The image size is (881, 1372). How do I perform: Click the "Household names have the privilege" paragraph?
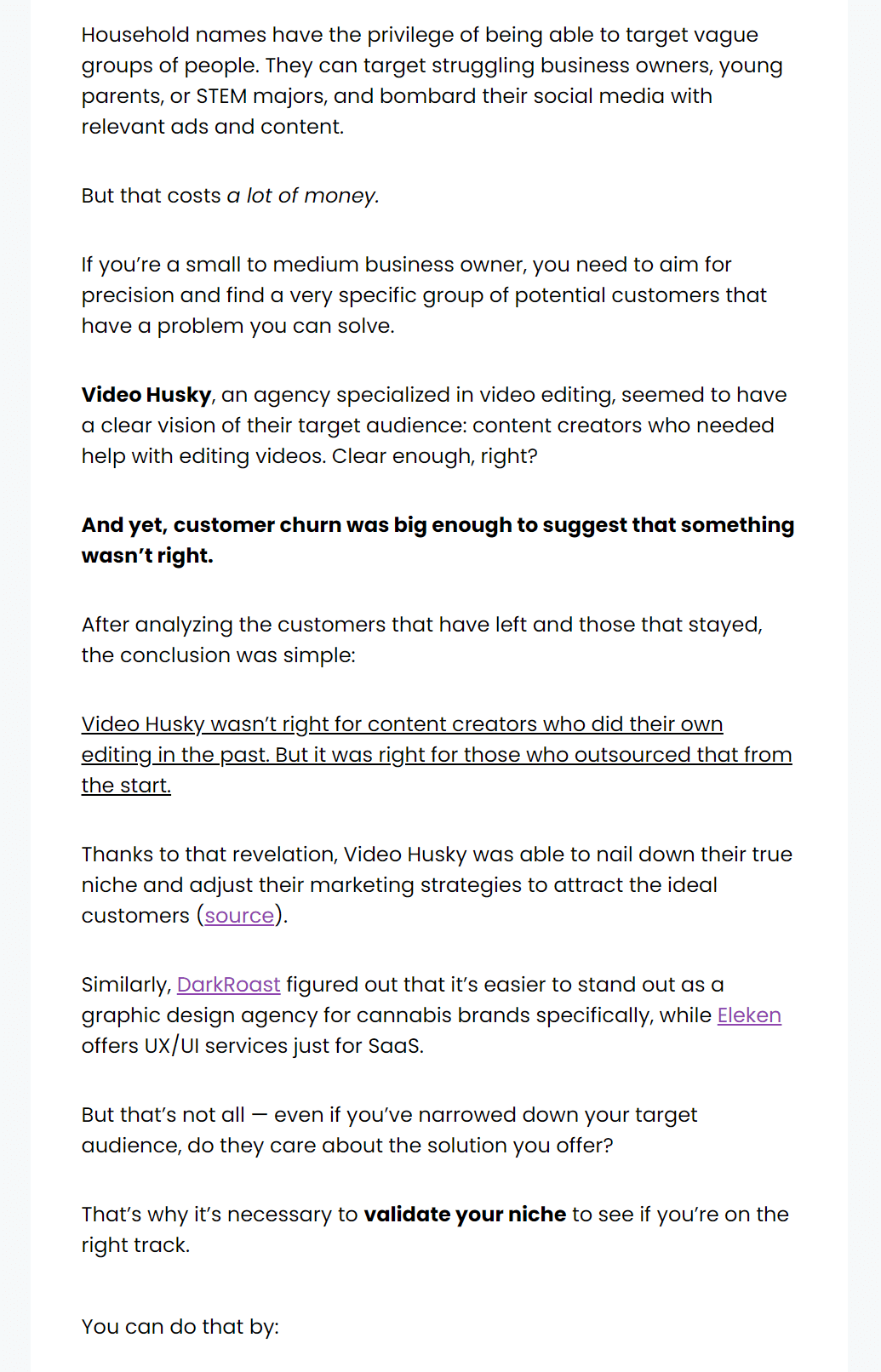pos(420,35)
